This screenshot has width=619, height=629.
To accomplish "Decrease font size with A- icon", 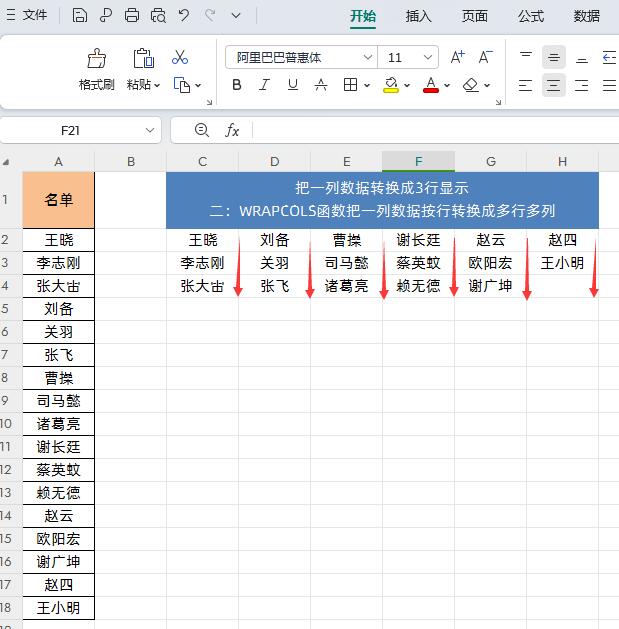I will [485, 57].
